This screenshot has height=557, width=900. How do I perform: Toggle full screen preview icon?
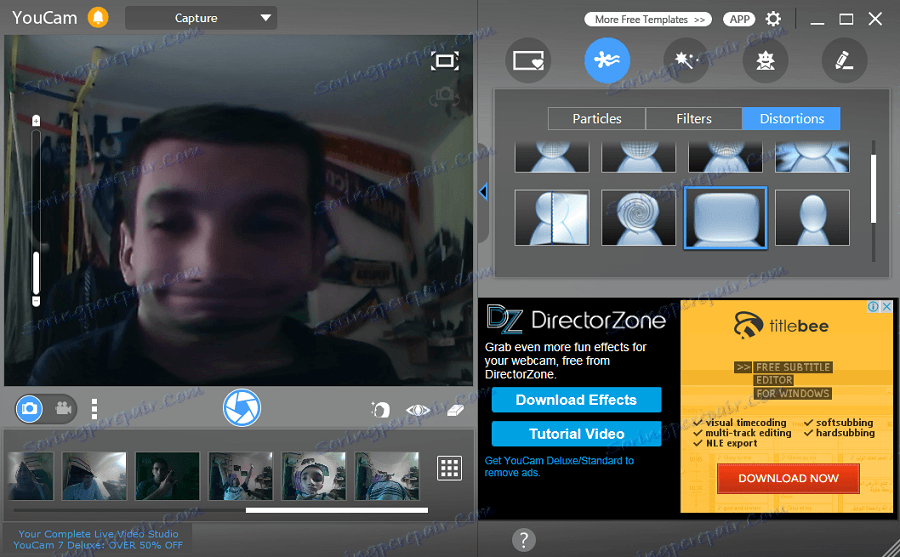[x=445, y=61]
